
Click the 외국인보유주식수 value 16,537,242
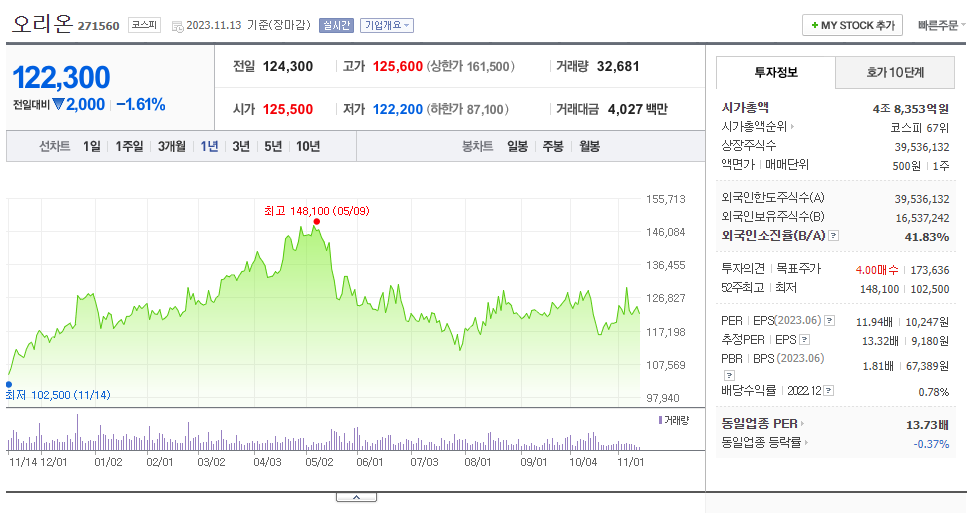pos(922,218)
